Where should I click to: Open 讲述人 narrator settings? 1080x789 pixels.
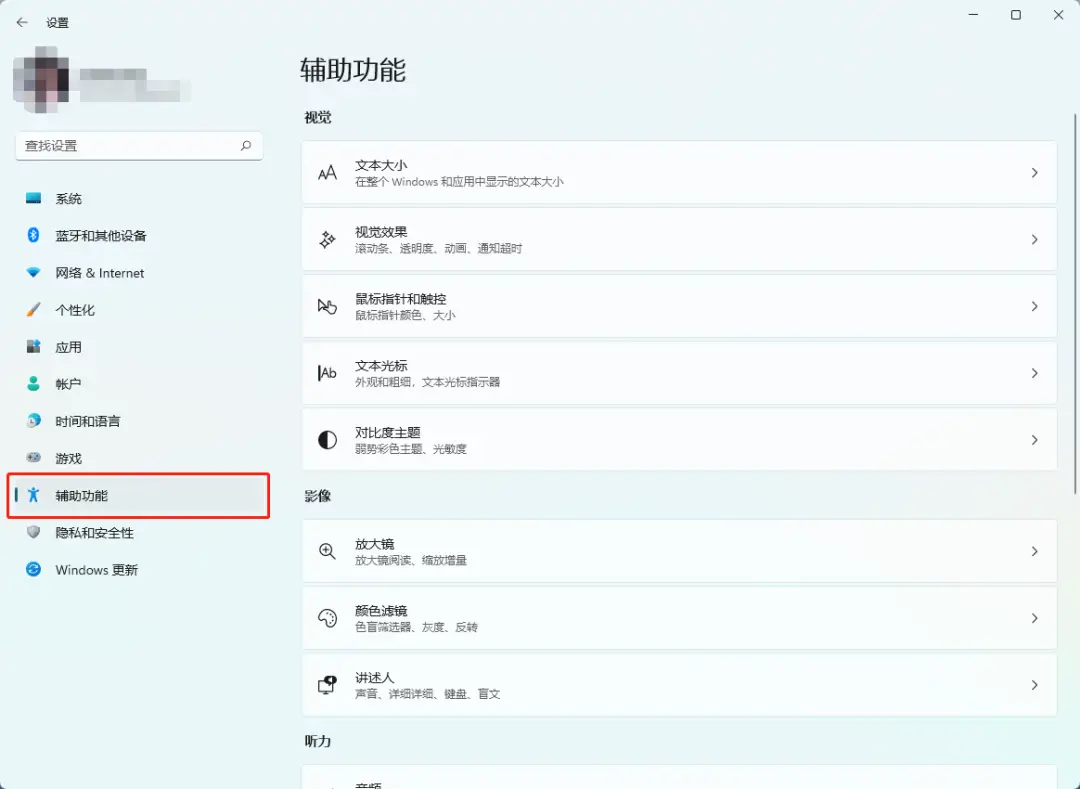click(678, 684)
